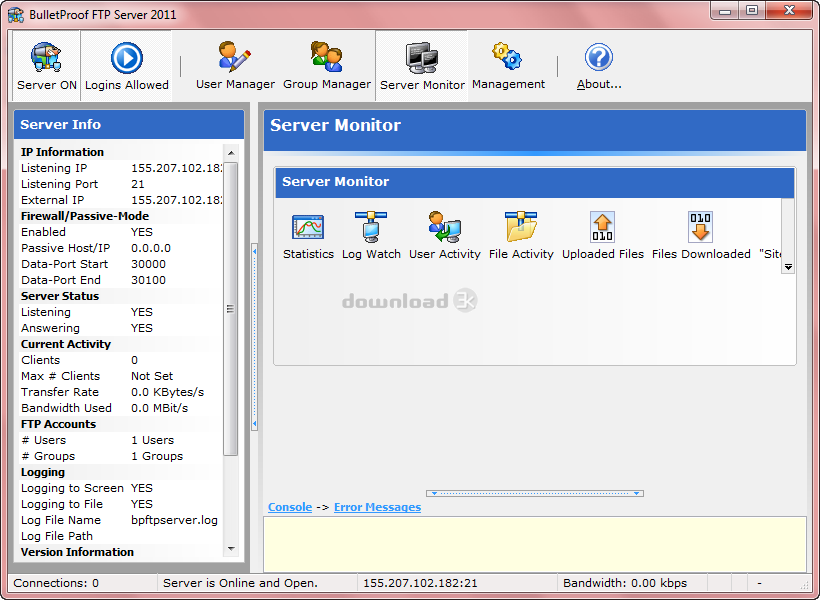820x600 pixels.
Task: Open the Files Downloaded monitor
Action: pyautogui.click(x=701, y=236)
